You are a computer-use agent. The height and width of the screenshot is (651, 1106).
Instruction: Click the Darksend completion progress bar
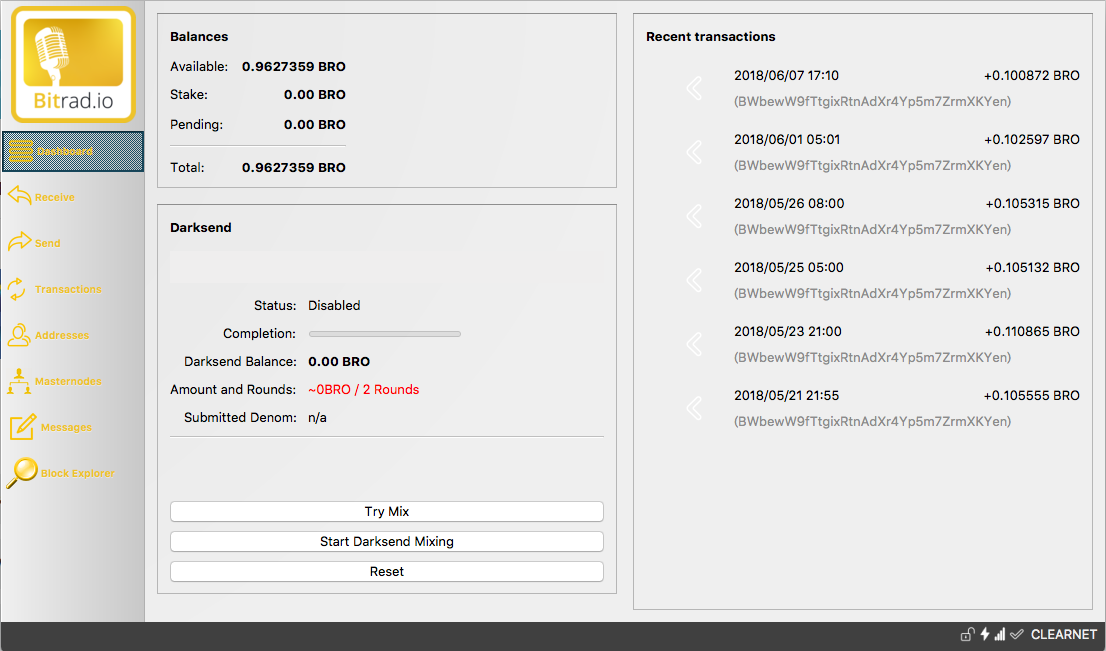click(384, 334)
